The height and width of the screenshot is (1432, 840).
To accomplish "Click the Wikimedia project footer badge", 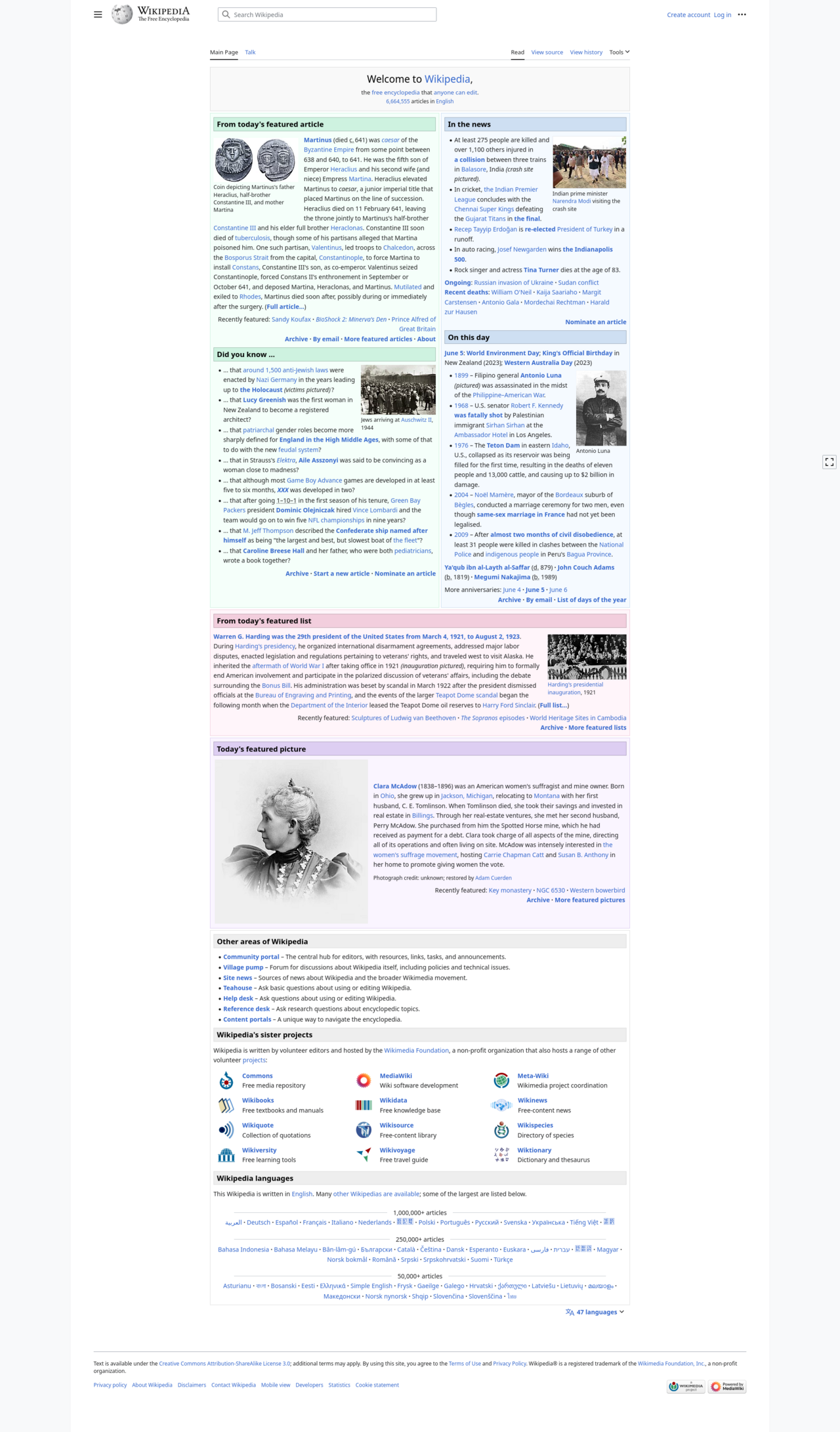I will coord(686,1386).
